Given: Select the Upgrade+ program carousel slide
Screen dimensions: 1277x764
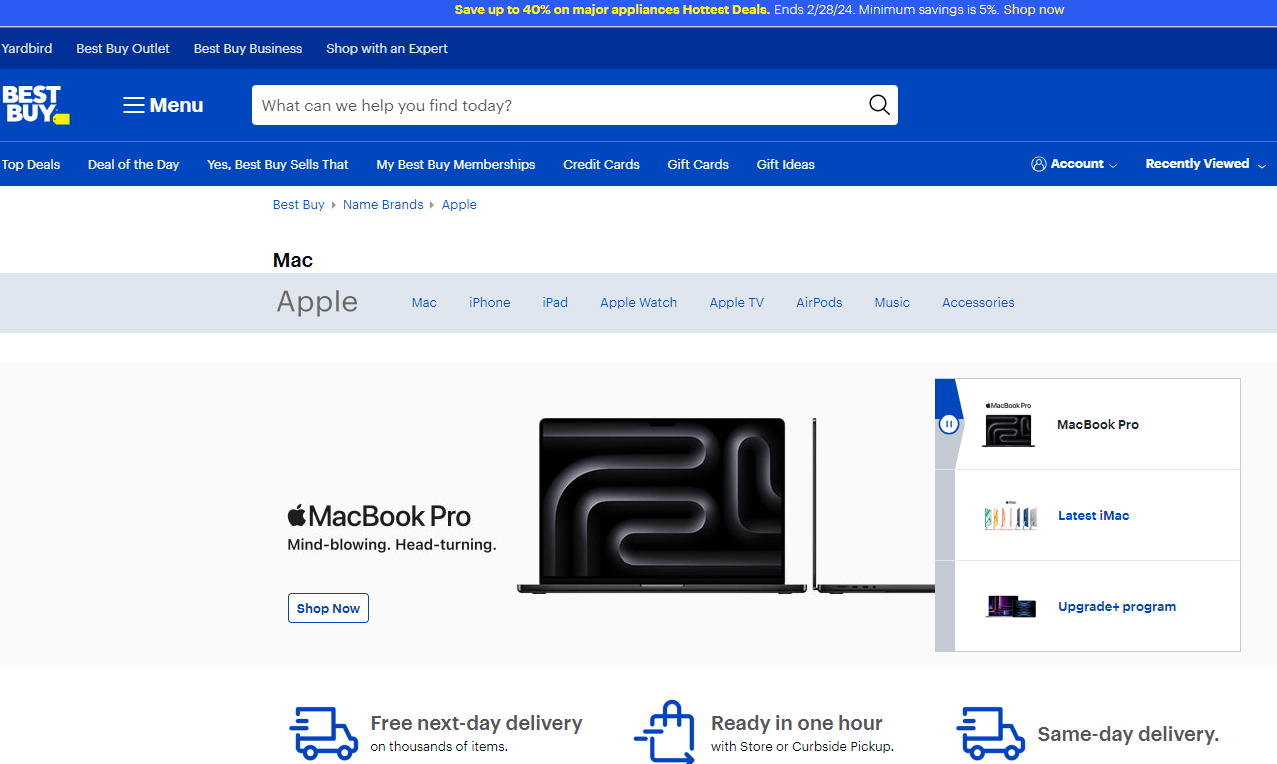Looking at the screenshot, I should point(1116,607).
